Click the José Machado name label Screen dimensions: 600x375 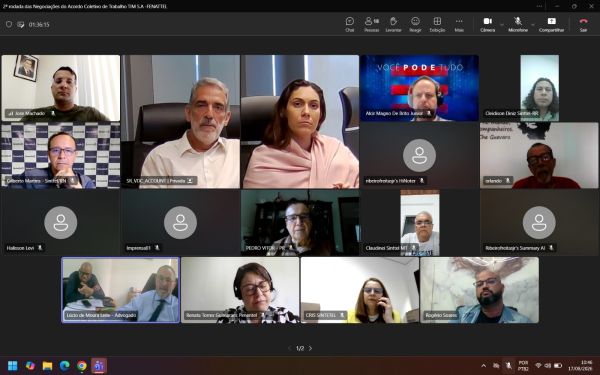pyautogui.click(x=30, y=113)
